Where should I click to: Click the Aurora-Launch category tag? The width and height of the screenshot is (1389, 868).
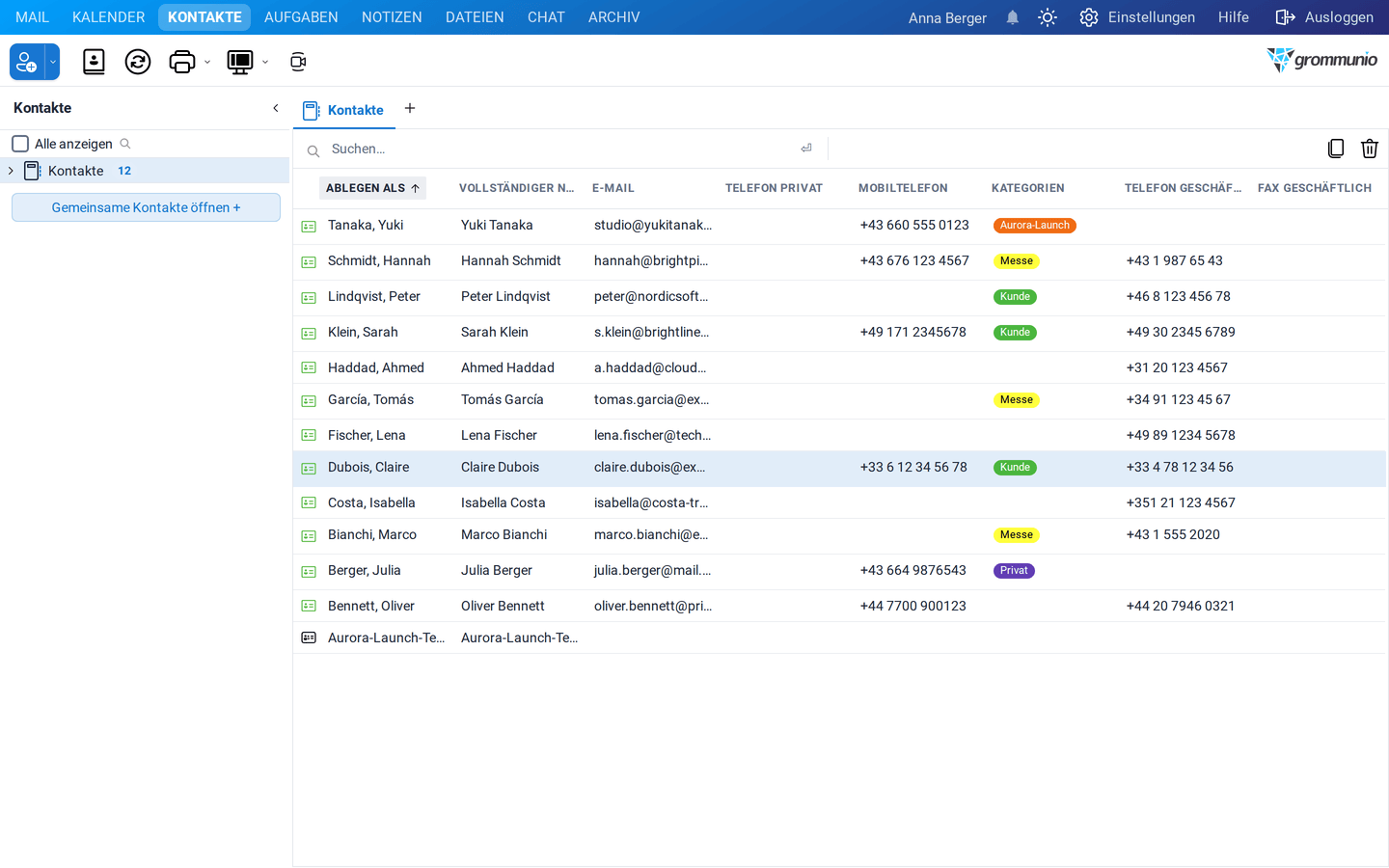pyautogui.click(x=1035, y=226)
